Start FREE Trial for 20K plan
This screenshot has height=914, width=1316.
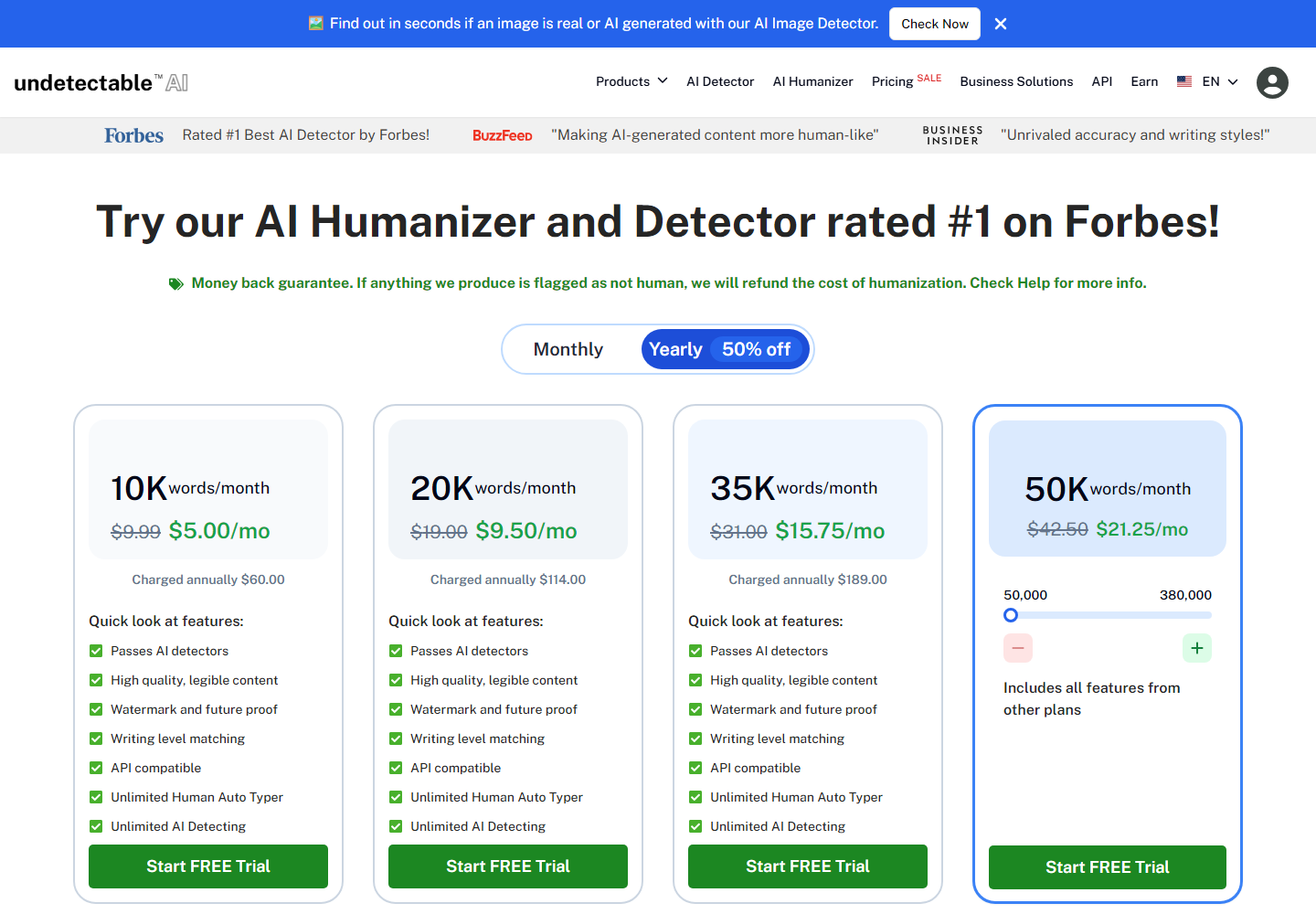click(x=508, y=866)
